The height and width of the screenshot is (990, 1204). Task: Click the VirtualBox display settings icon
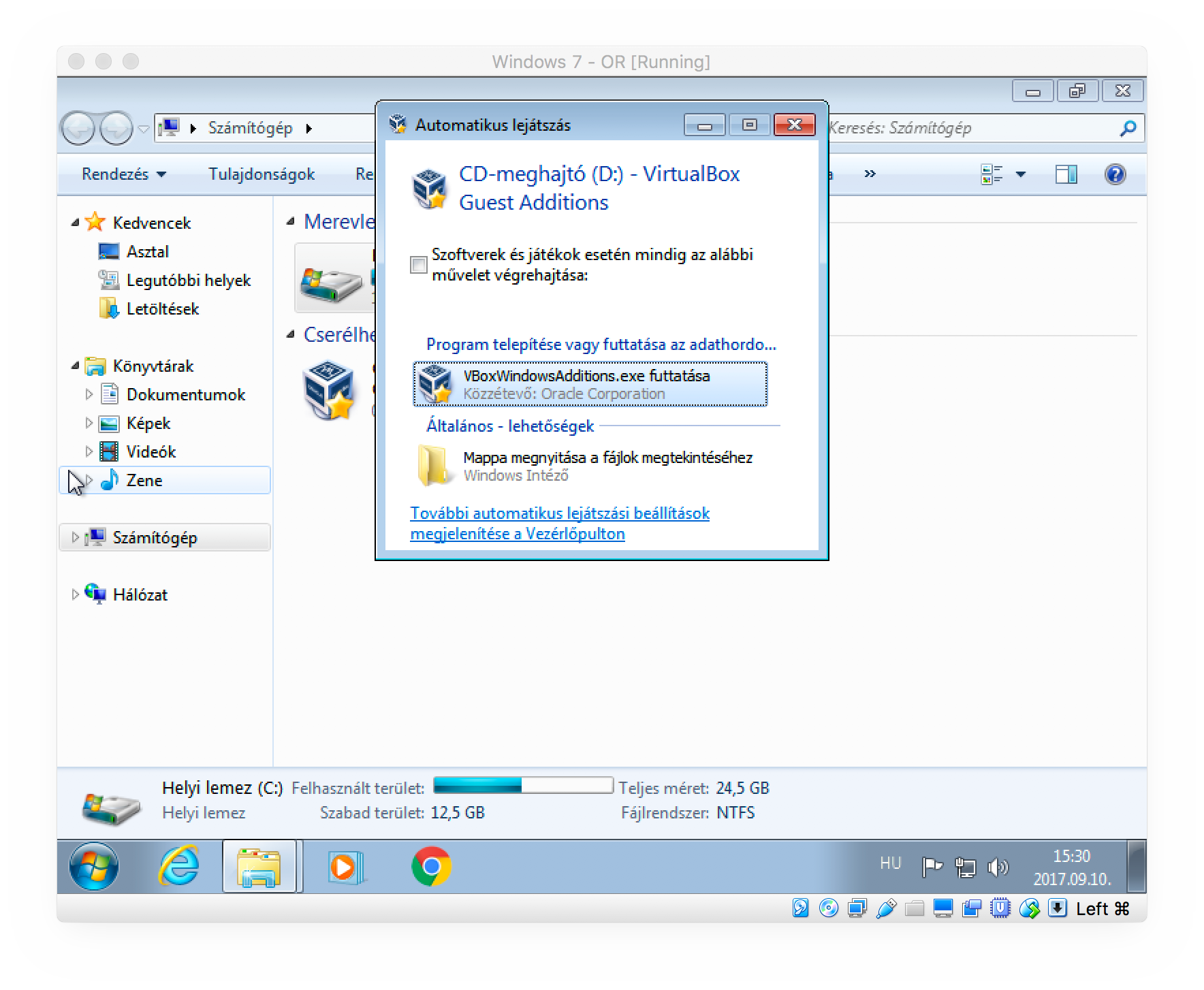[x=943, y=908]
